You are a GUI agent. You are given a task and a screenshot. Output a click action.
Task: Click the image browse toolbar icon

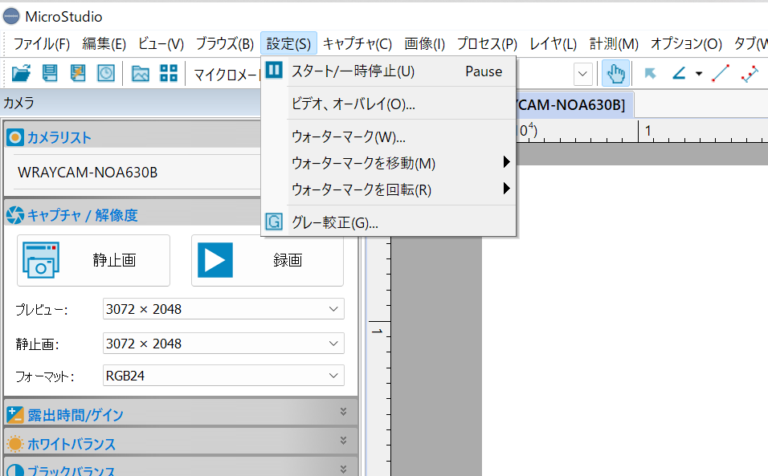(x=141, y=73)
